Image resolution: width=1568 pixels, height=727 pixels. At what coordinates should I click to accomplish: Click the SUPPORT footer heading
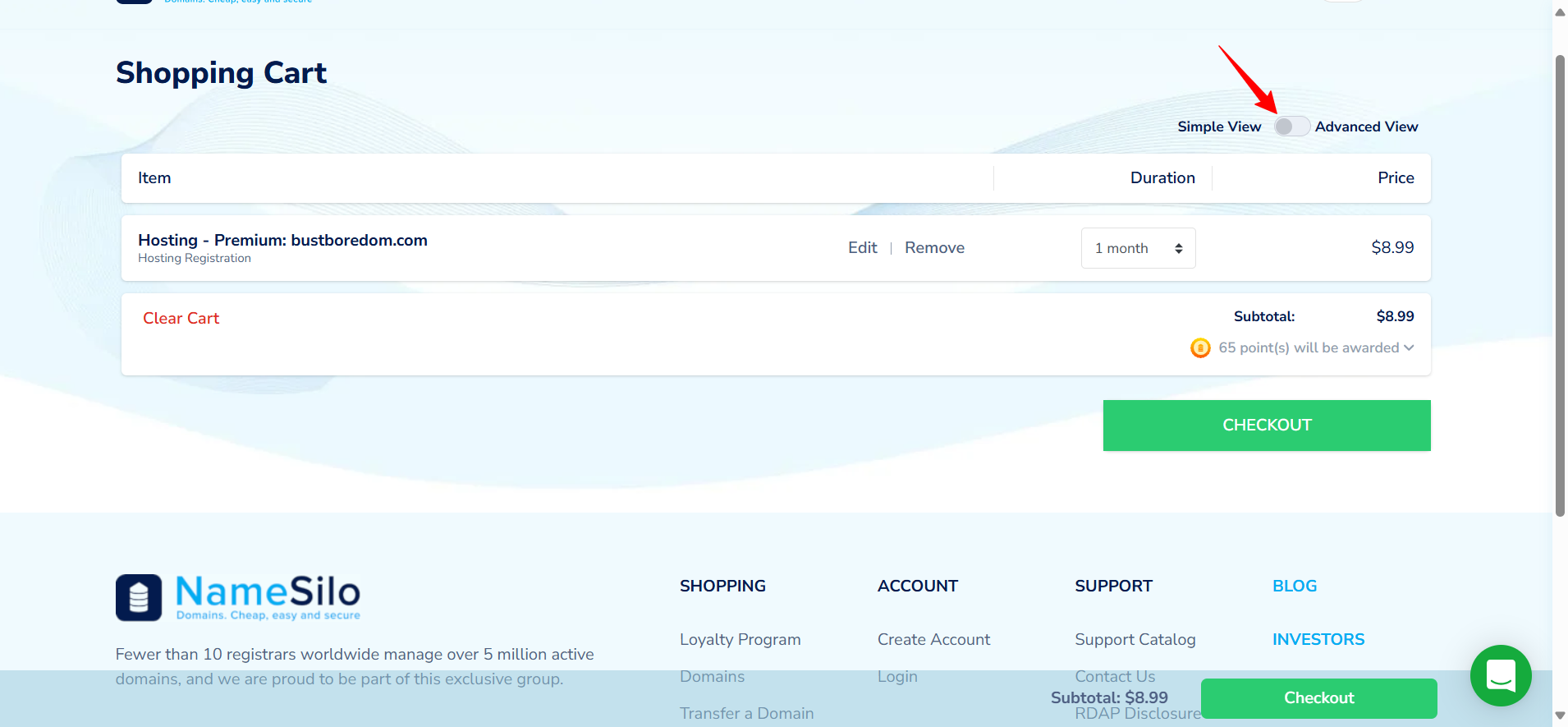coord(1113,586)
